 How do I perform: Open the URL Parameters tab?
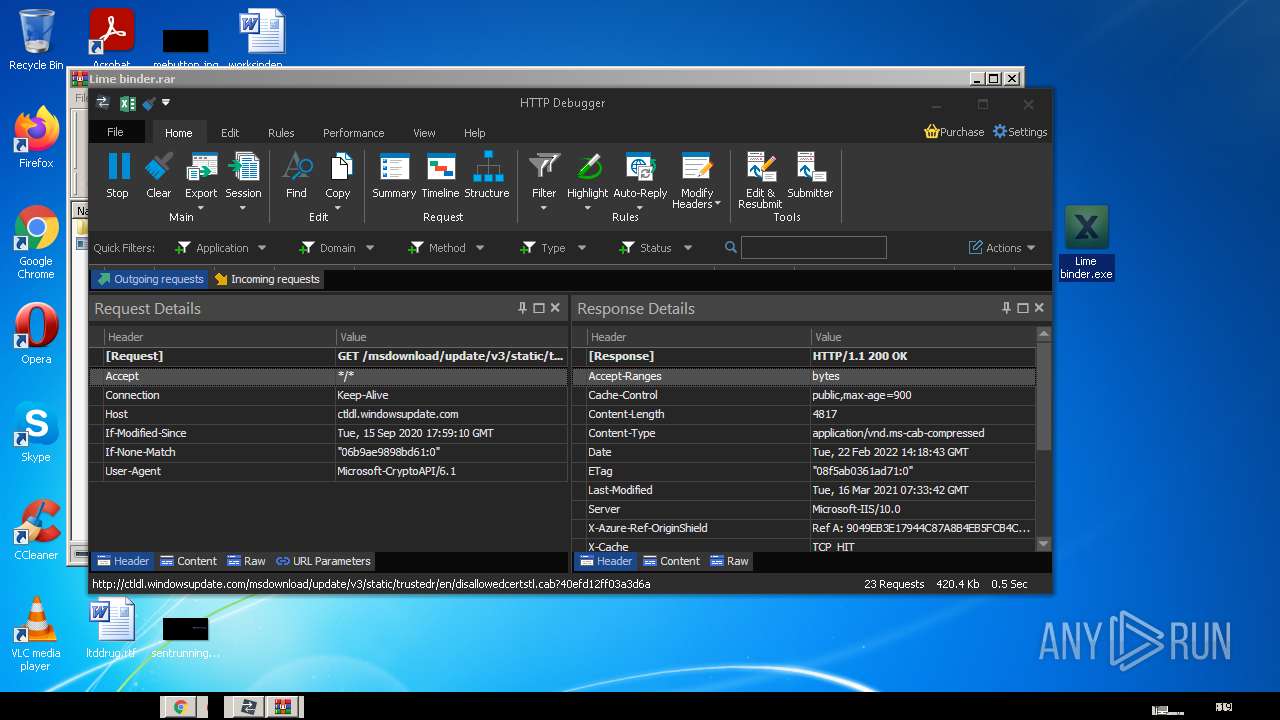click(x=323, y=561)
